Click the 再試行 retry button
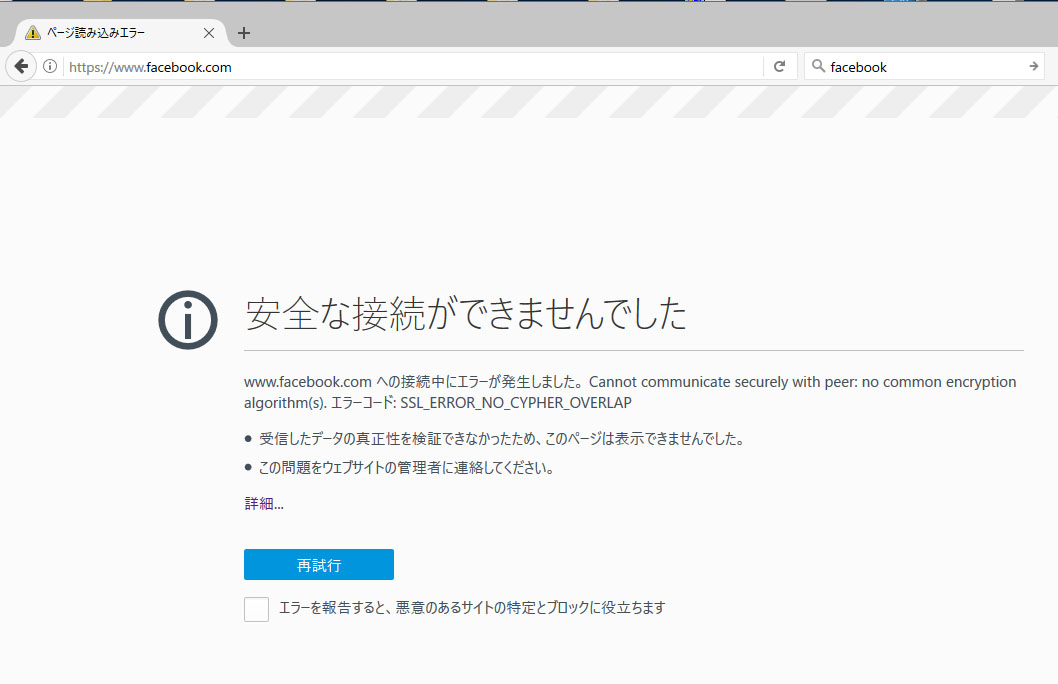This screenshot has height=684, width=1058. [318, 565]
